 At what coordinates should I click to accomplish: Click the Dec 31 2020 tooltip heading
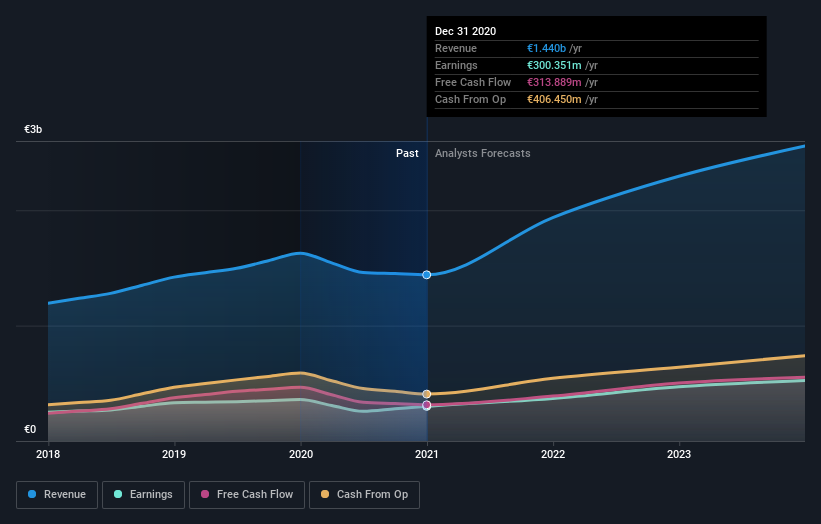(x=465, y=31)
